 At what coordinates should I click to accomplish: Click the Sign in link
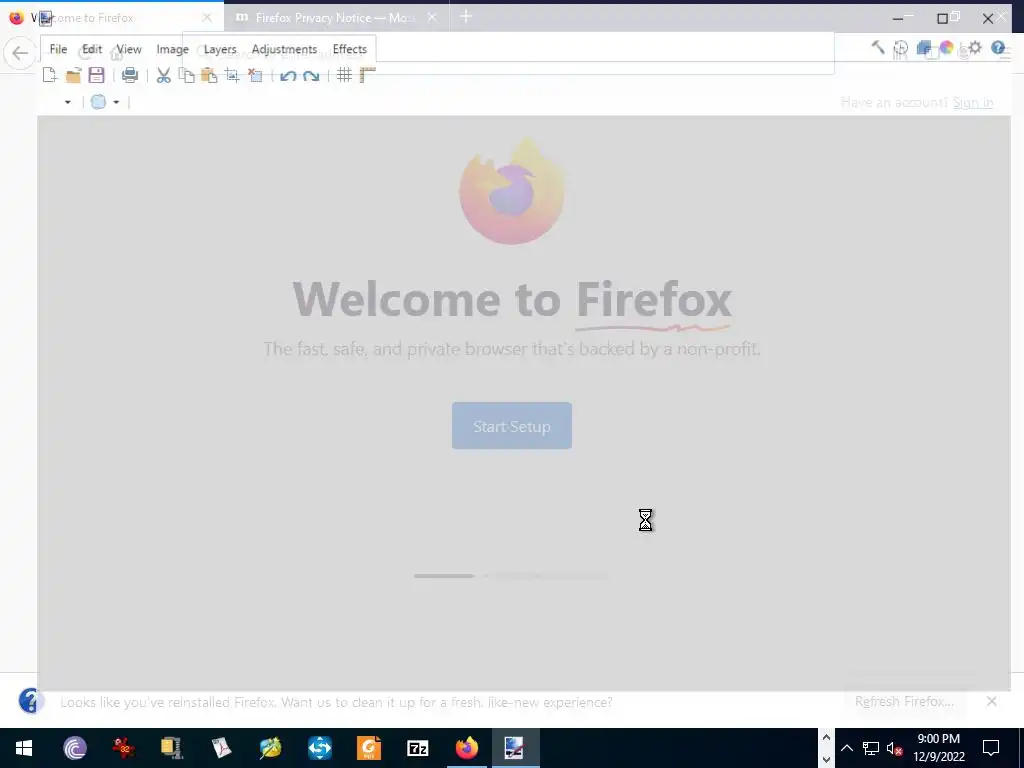pyautogui.click(x=972, y=103)
